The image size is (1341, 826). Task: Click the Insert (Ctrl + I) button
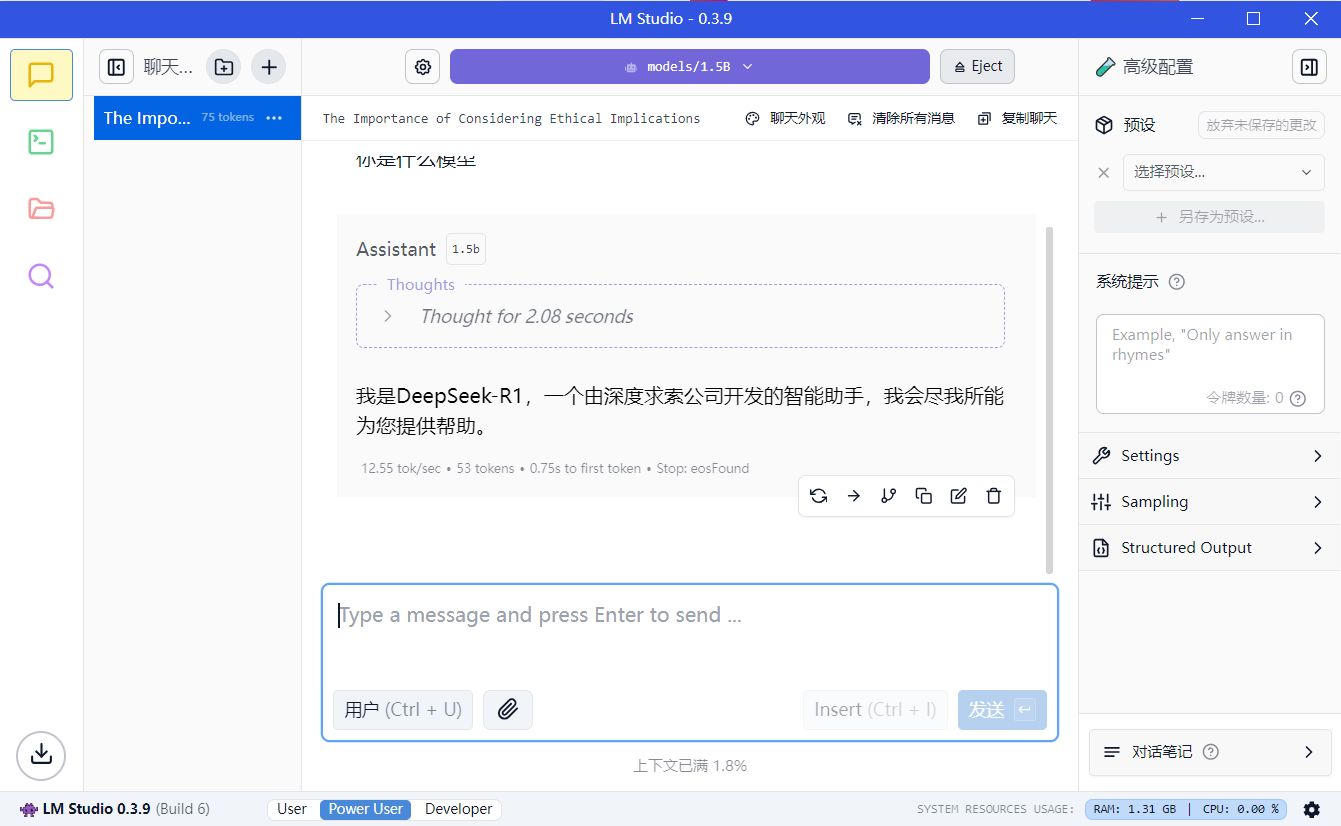pos(875,710)
